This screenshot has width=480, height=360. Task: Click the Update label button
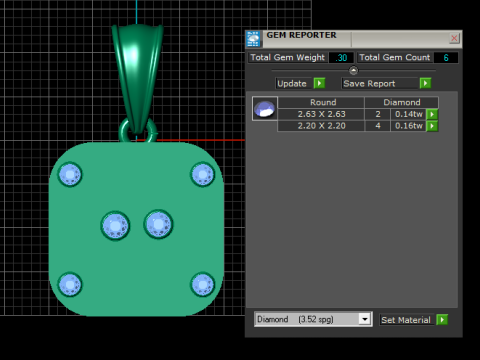click(293, 83)
